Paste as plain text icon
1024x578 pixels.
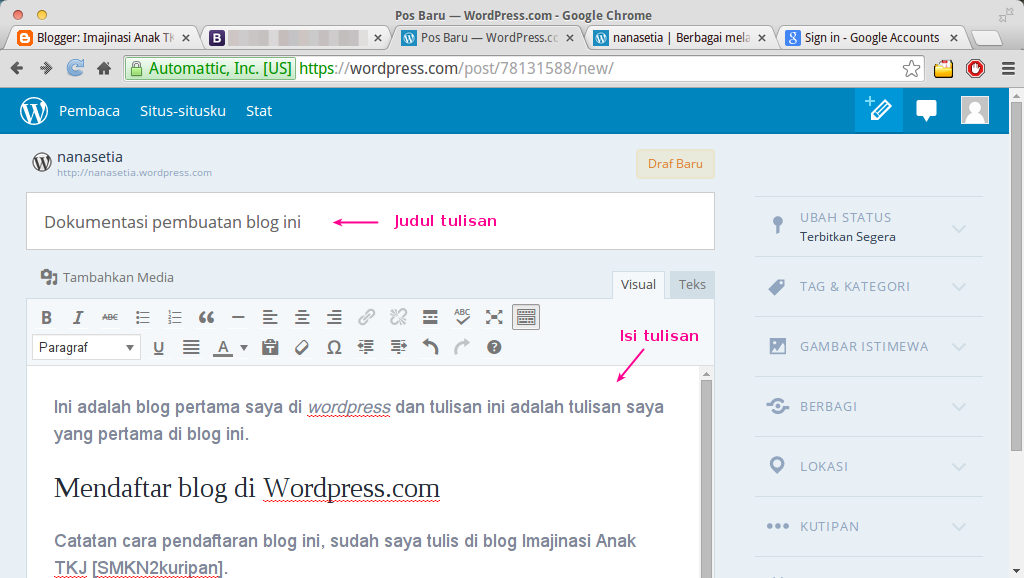tap(270, 347)
